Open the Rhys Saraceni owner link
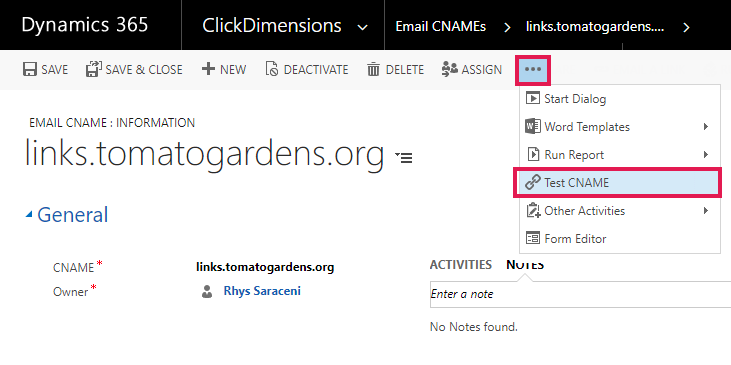This screenshot has height=365, width=731. (262, 291)
